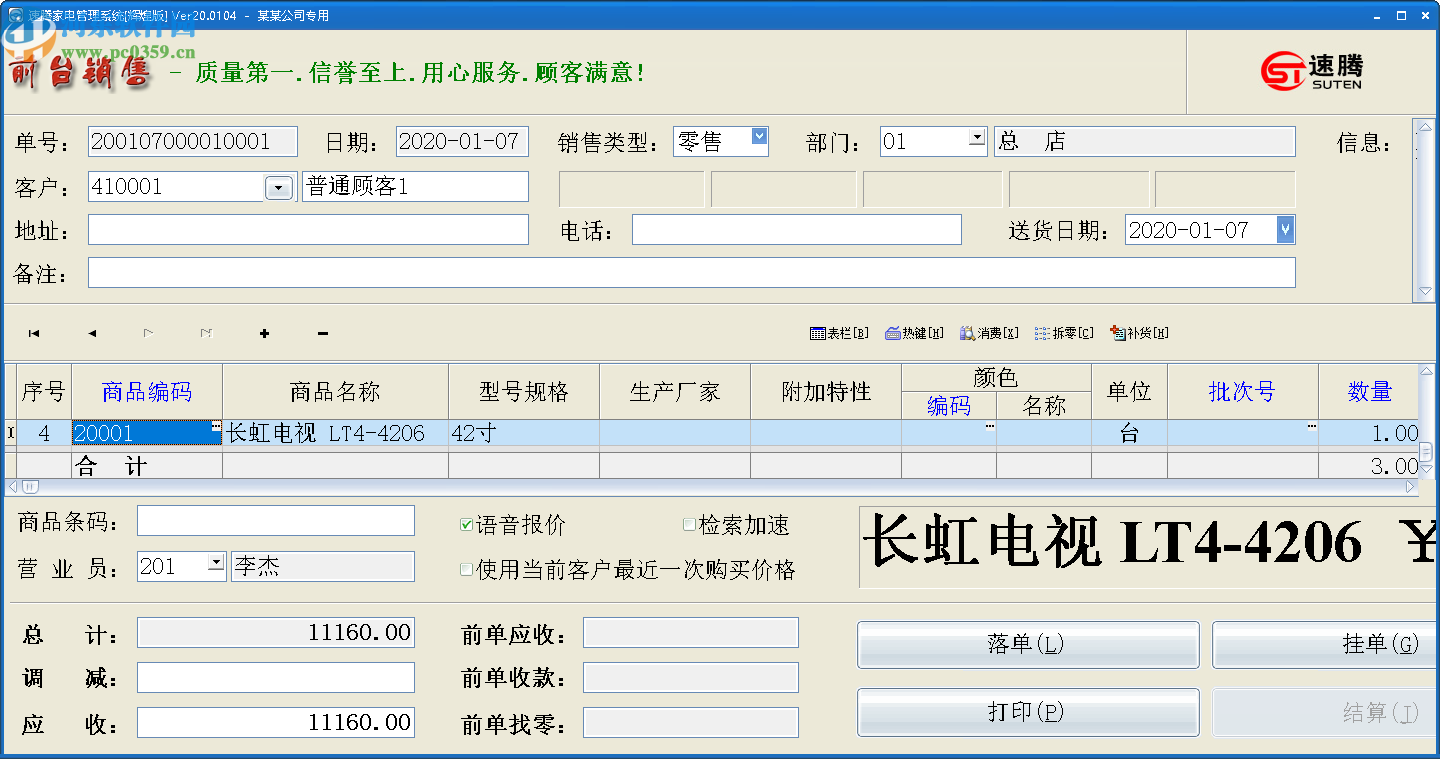Viewport: 1440px width, 759px height.
Task: Jump to first record with the navigation icon
Action: 35,333
